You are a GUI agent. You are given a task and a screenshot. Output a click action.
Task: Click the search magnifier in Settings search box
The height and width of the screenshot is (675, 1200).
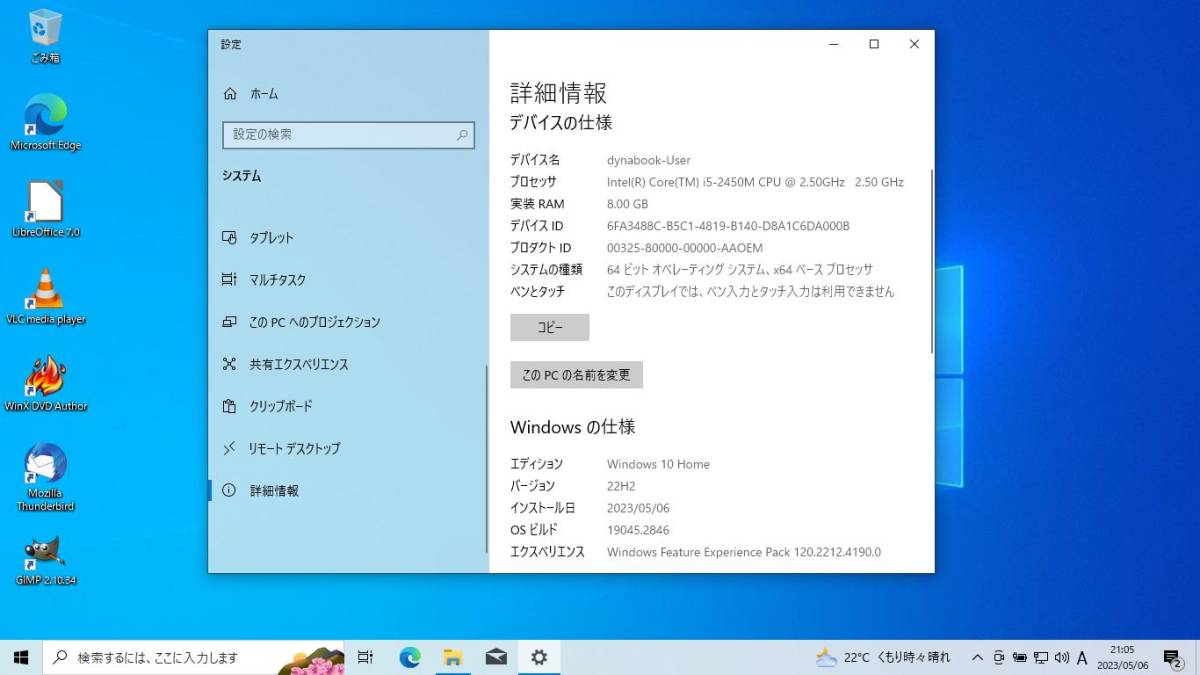(462, 134)
